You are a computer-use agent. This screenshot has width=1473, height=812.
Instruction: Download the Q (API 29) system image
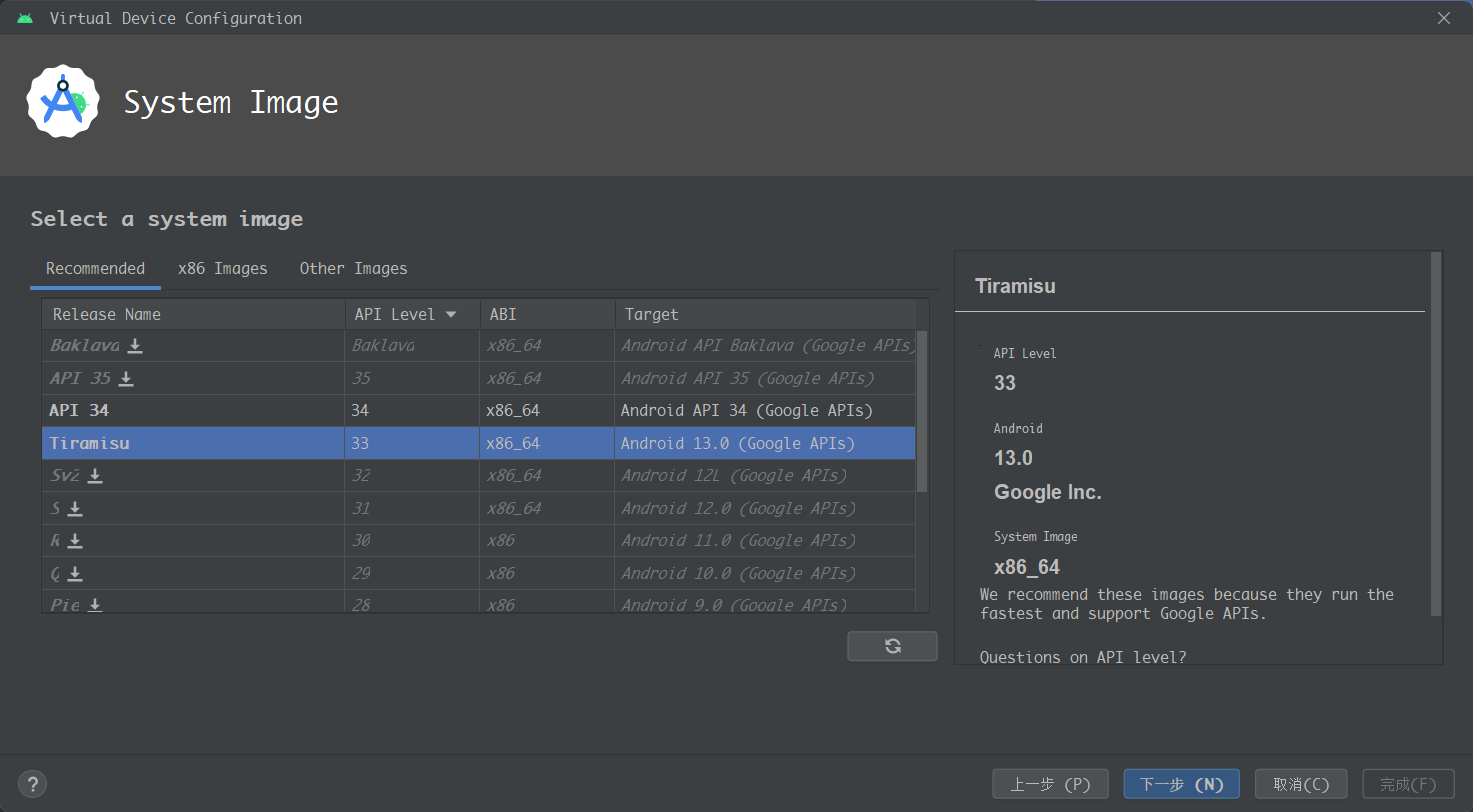(75, 574)
